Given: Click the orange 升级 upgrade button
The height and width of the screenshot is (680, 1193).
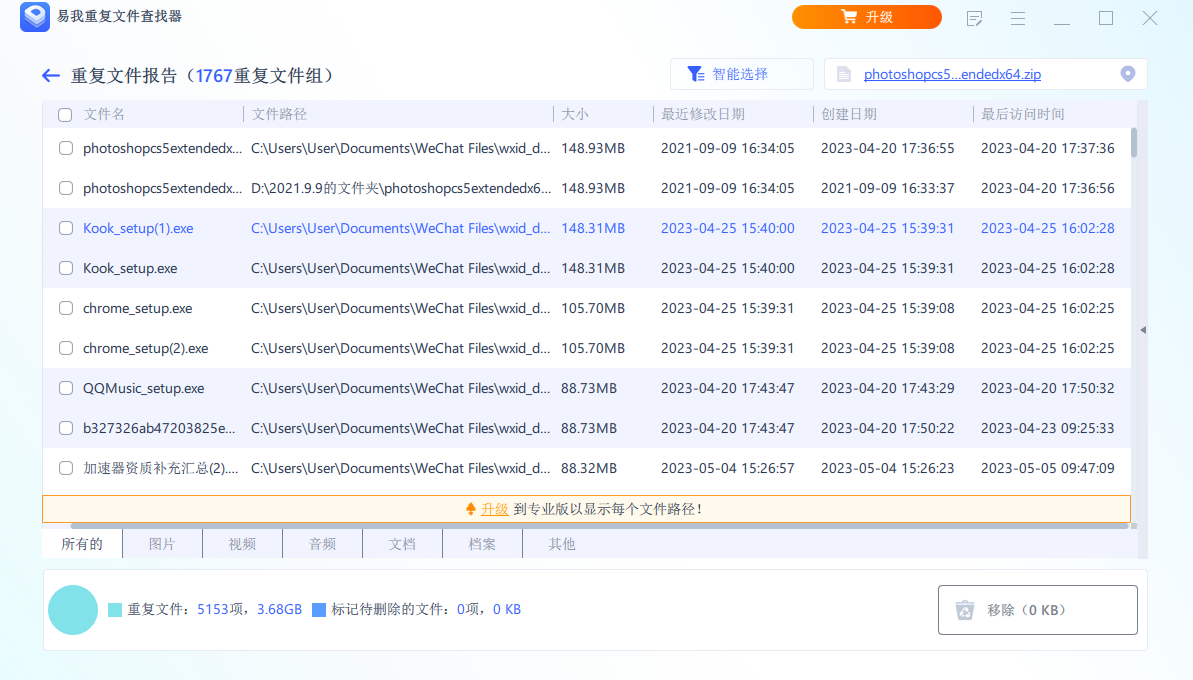Looking at the screenshot, I should [x=867, y=17].
